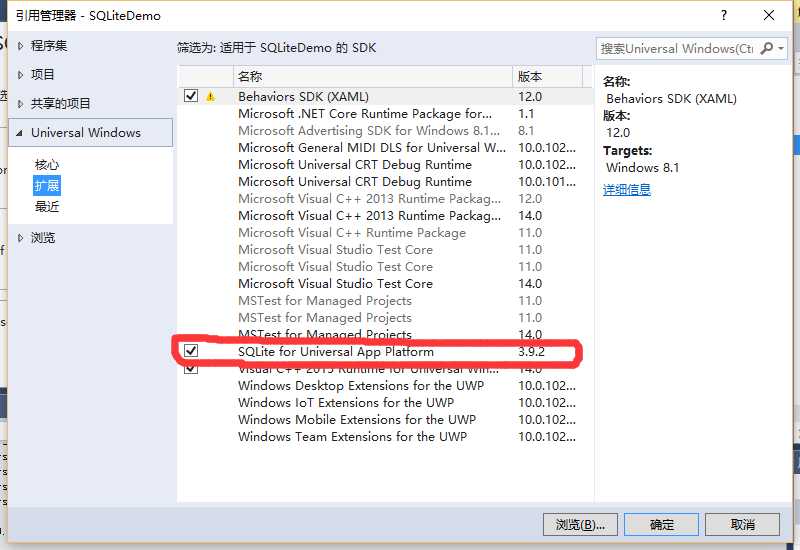800x550 pixels.
Task: Expand the 项目 tree node
Action: pyautogui.click(x=20, y=75)
